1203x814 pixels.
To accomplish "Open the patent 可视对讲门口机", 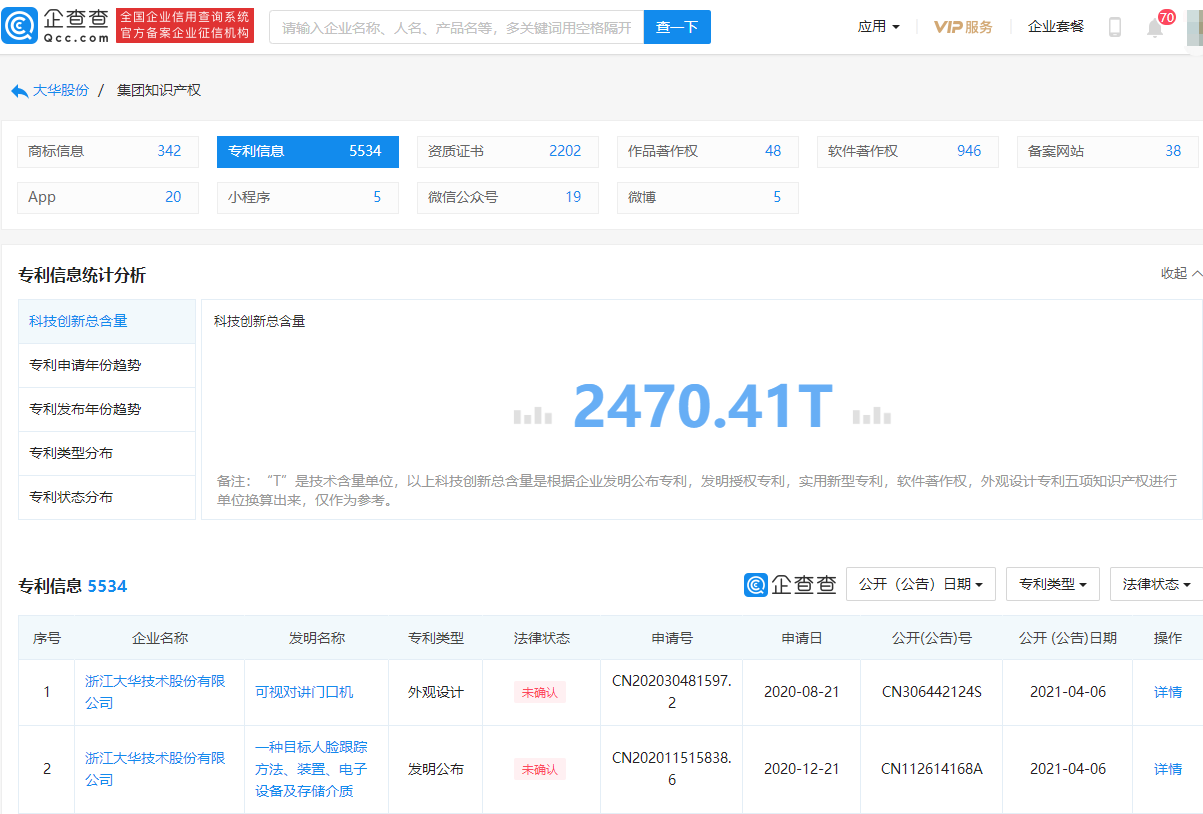I will [x=304, y=692].
